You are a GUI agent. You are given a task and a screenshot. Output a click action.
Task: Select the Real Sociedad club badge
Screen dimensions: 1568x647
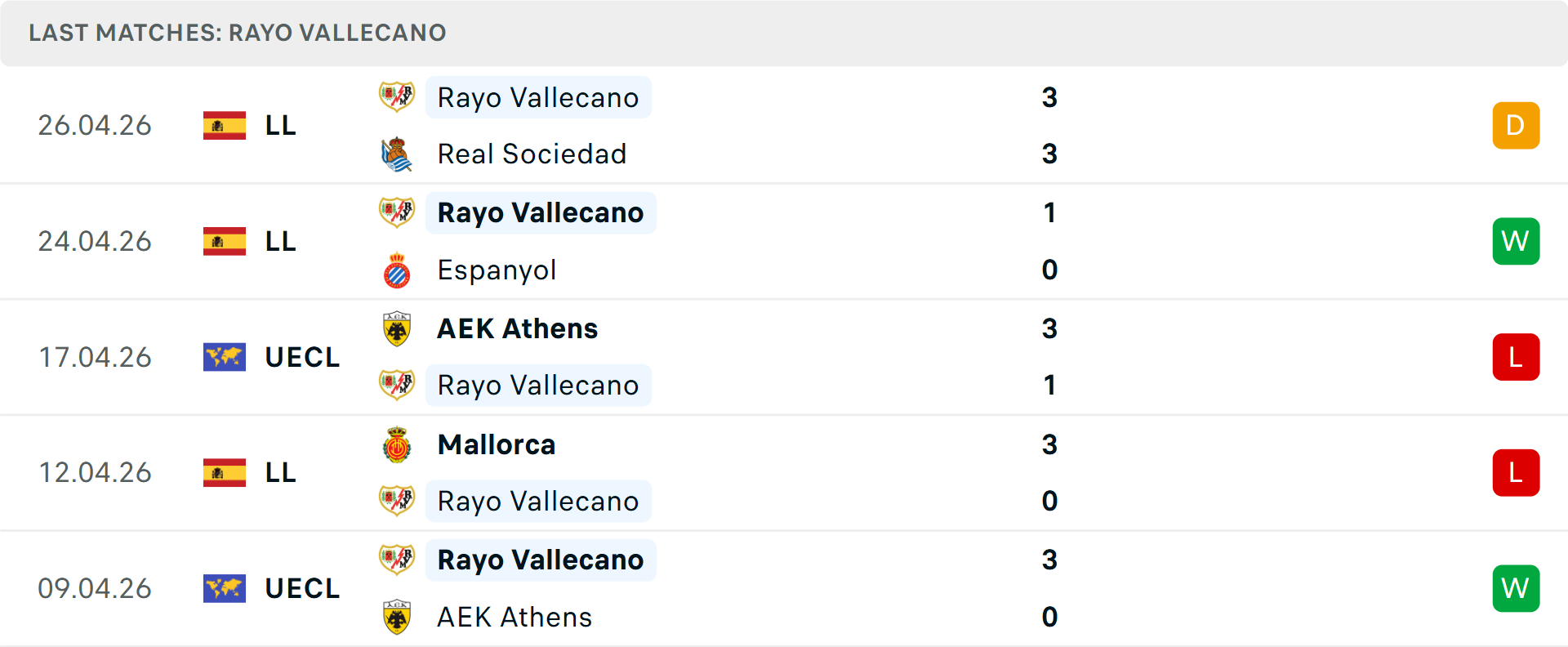point(397,154)
